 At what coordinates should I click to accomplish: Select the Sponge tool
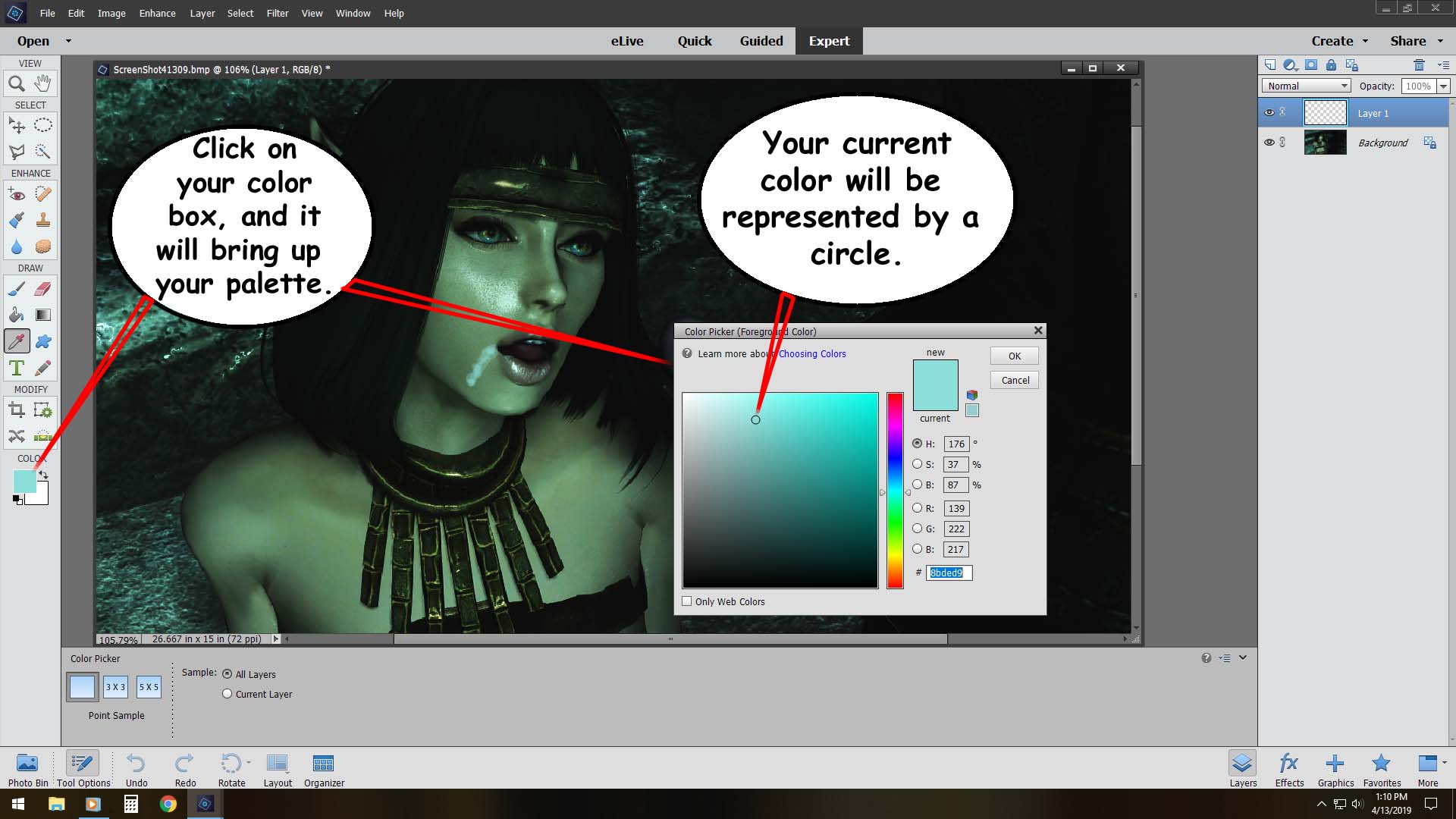[x=43, y=247]
